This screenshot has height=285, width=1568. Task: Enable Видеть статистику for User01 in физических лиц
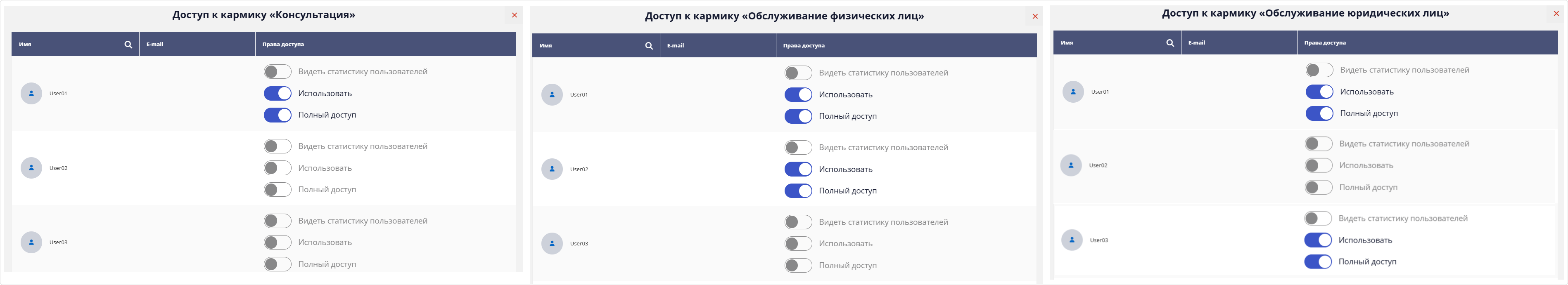798,72
